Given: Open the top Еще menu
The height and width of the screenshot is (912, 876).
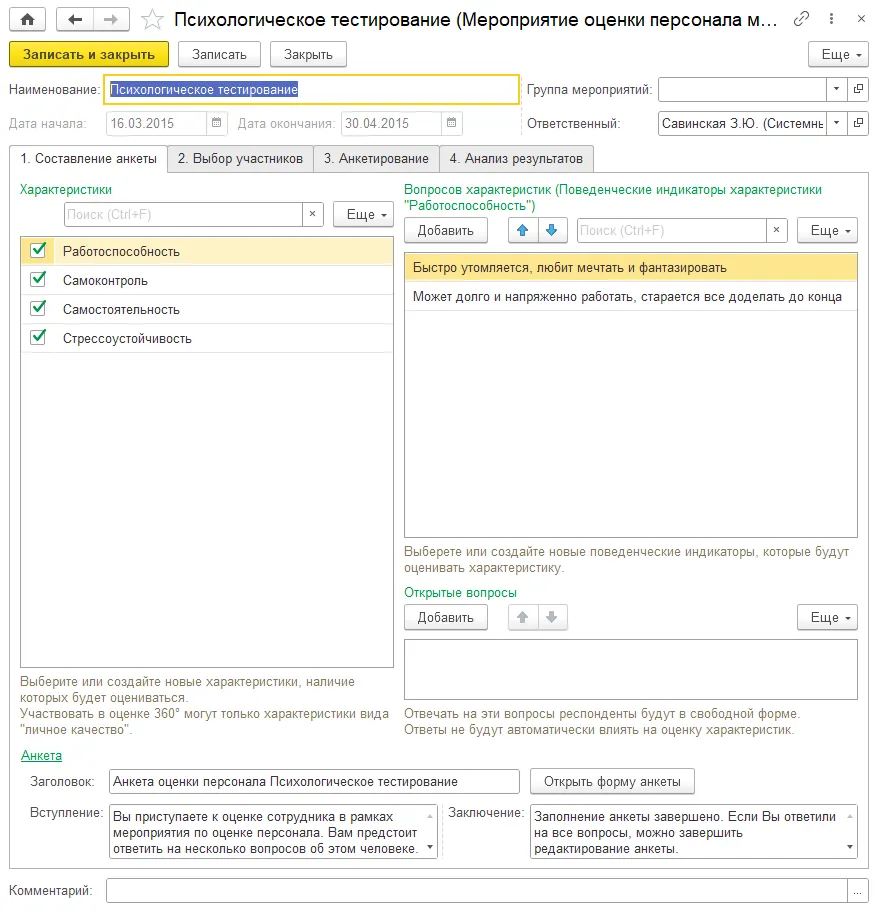Looking at the screenshot, I should [x=838, y=55].
